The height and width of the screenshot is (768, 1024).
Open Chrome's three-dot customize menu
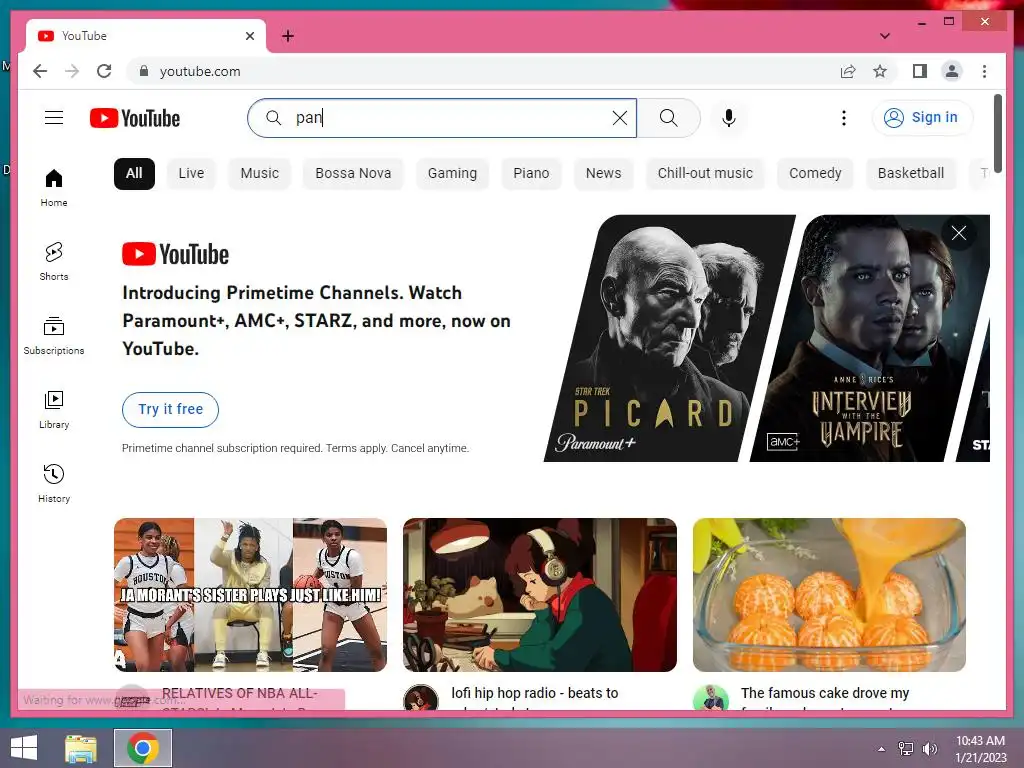click(984, 71)
